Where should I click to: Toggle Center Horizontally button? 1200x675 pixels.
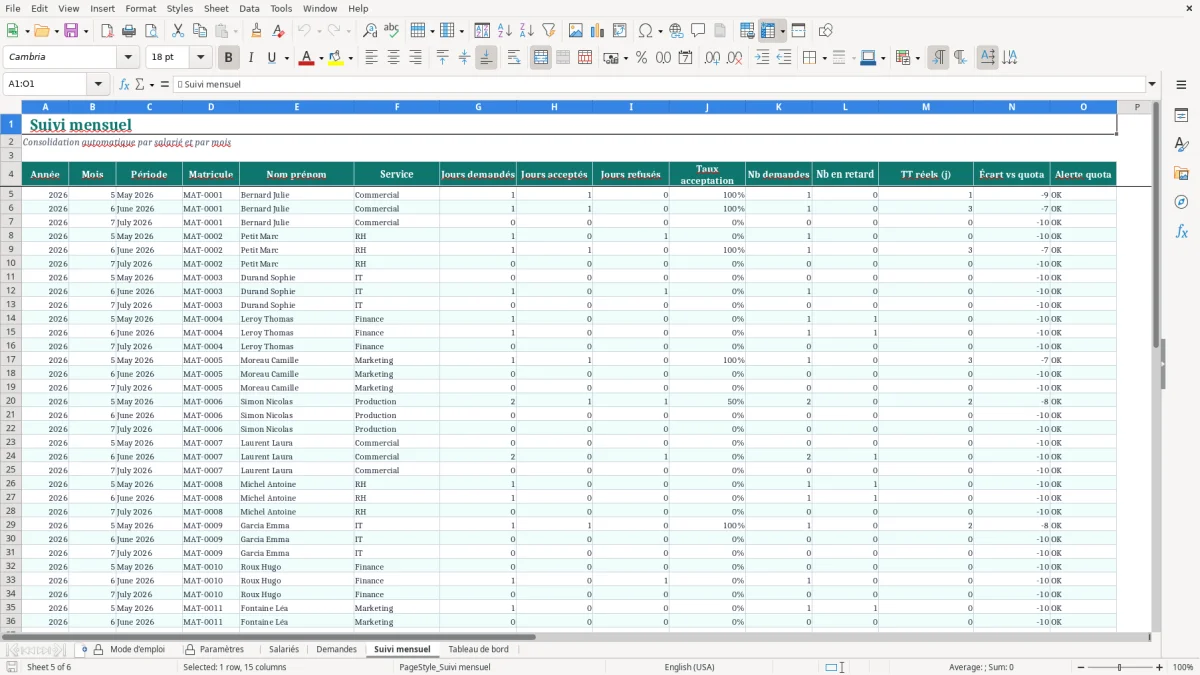point(393,58)
